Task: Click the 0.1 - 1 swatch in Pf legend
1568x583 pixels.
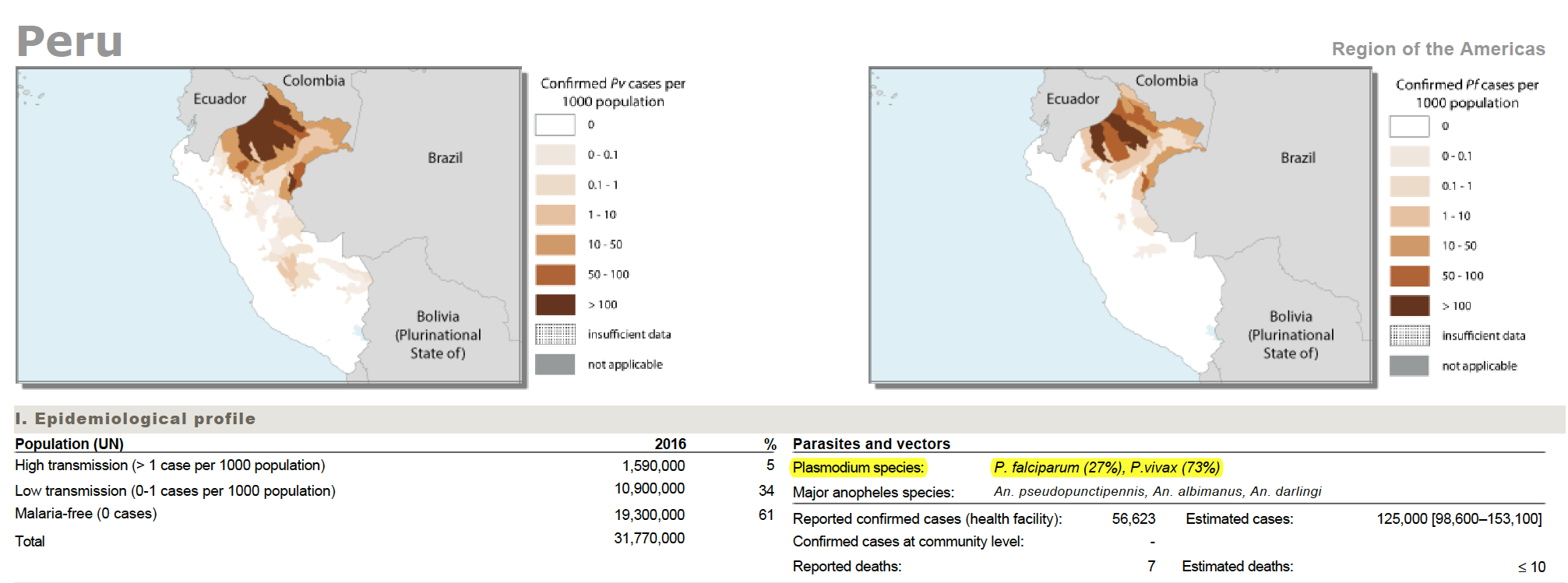Action: click(1410, 186)
